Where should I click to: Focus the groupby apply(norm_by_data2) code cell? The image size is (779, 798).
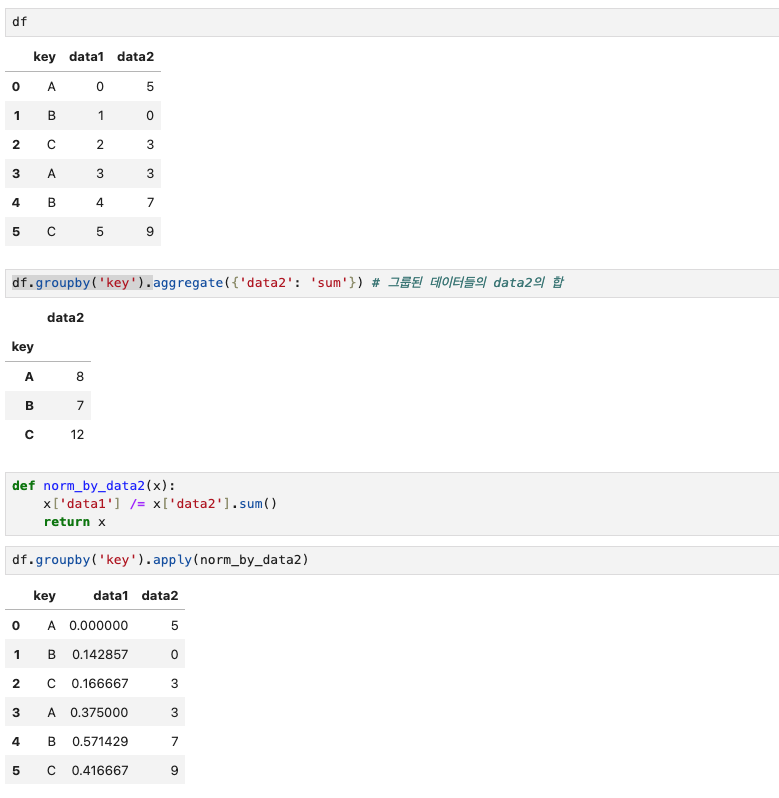pyautogui.click(x=392, y=560)
